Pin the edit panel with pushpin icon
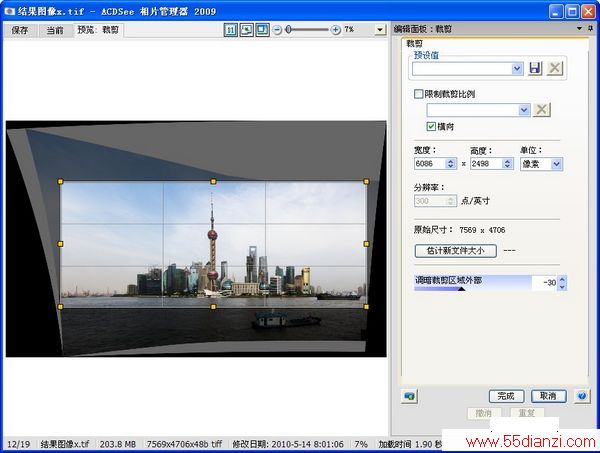Image resolution: width=600 pixels, height=453 pixels. (591, 28)
